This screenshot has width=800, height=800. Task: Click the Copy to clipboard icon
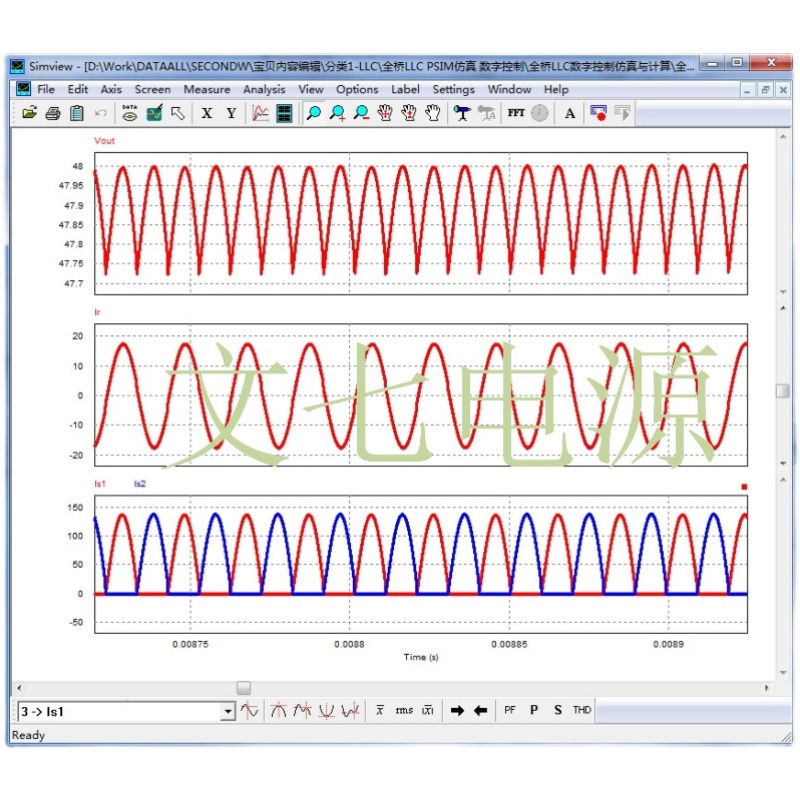pos(77,113)
